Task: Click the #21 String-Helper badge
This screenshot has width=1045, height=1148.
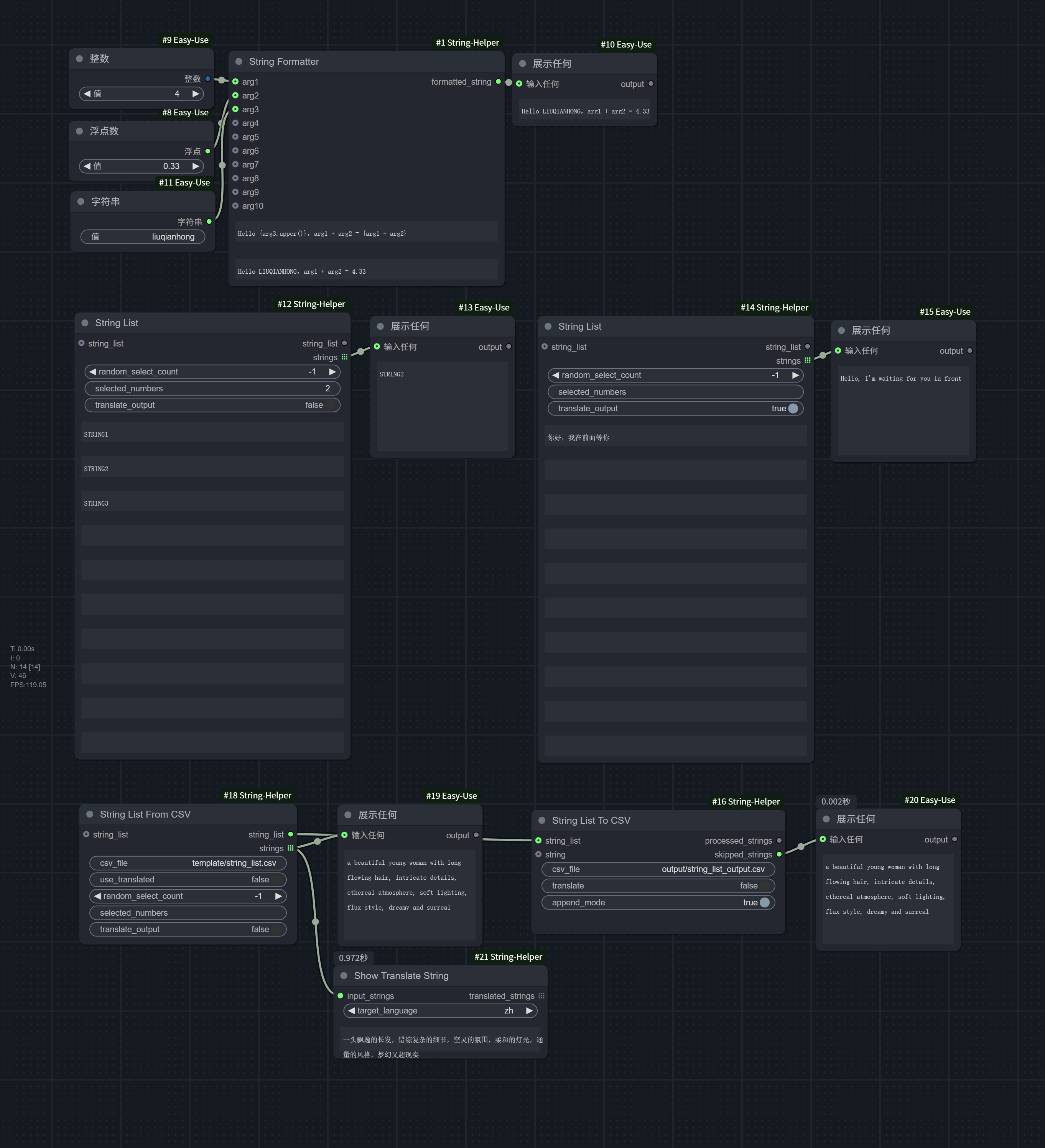Action: [x=508, y=957]
